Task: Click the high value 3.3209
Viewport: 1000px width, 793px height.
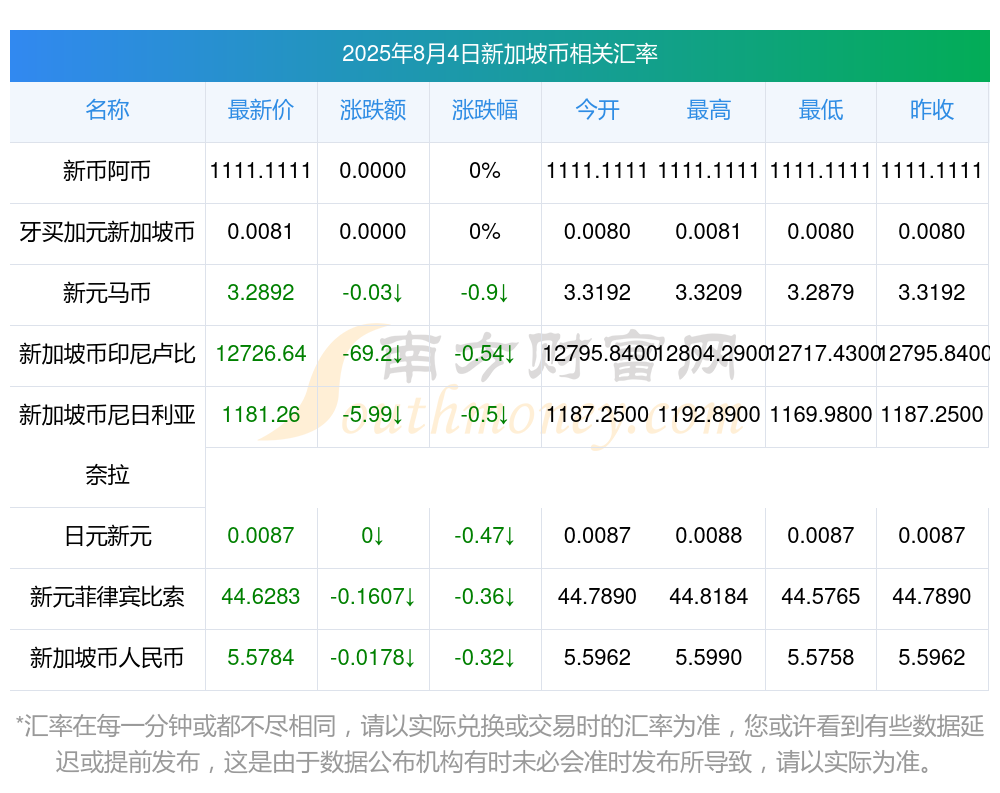Action: [x=709, y=293]
